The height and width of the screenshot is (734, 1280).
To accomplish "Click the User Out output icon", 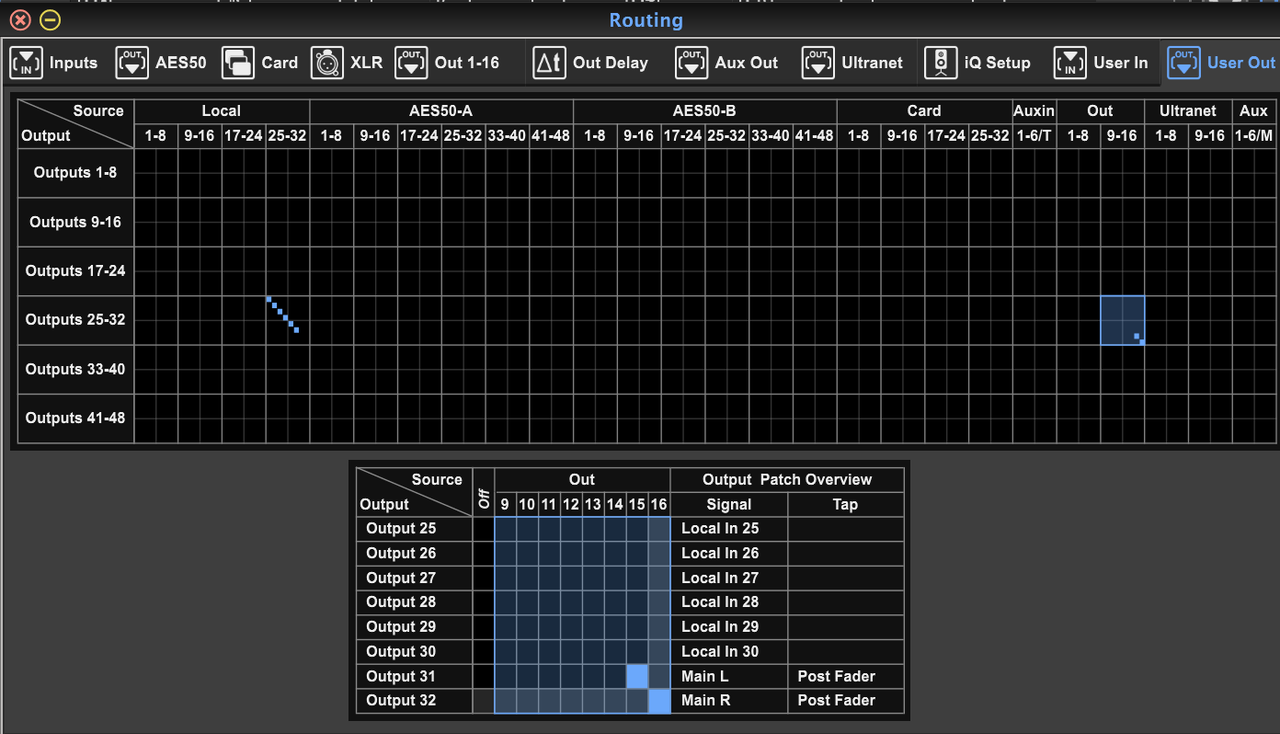I will click(1184, 63).
